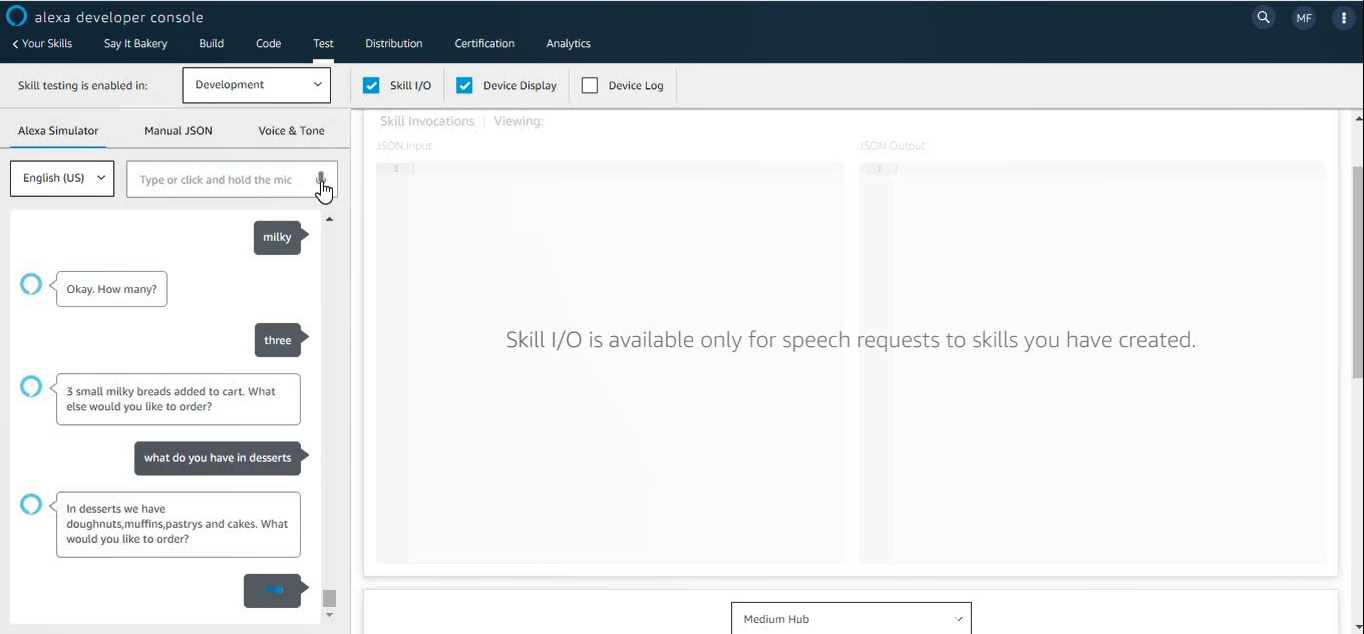Screen dimensions: 1364x634
Task: Click the '3 small milky breads added' response
Action: pyautogui.click(x=178, y=399)
